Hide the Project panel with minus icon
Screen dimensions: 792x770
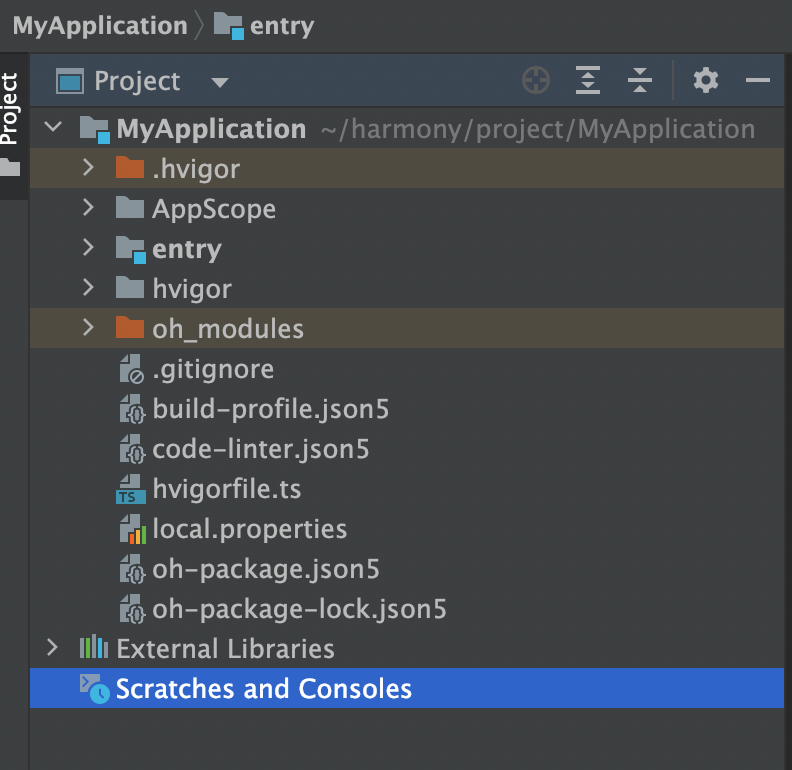tap(758, 80)
